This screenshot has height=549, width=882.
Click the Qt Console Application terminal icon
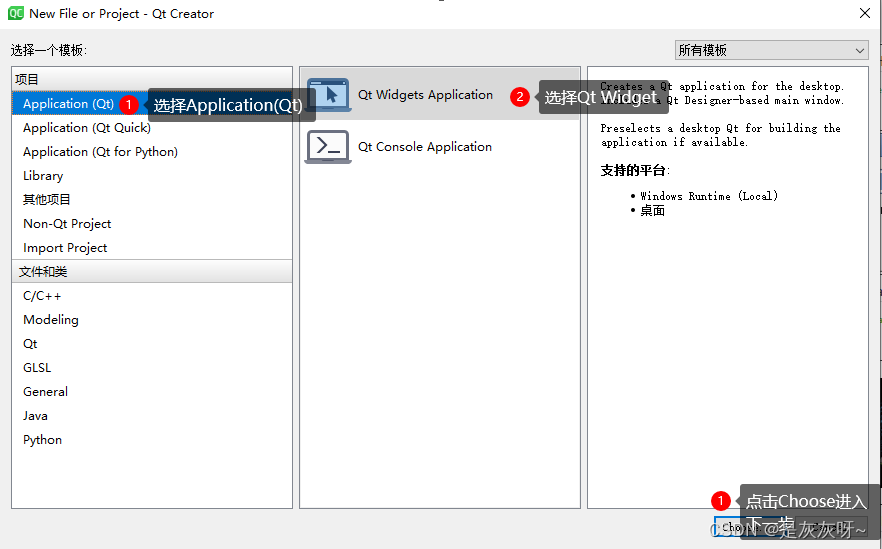328,147
